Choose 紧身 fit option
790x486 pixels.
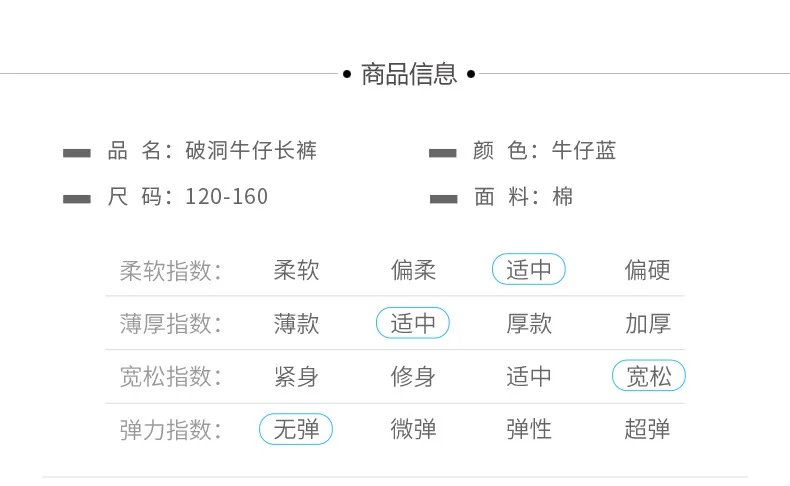pyautogui.click(x=296, y=377)
